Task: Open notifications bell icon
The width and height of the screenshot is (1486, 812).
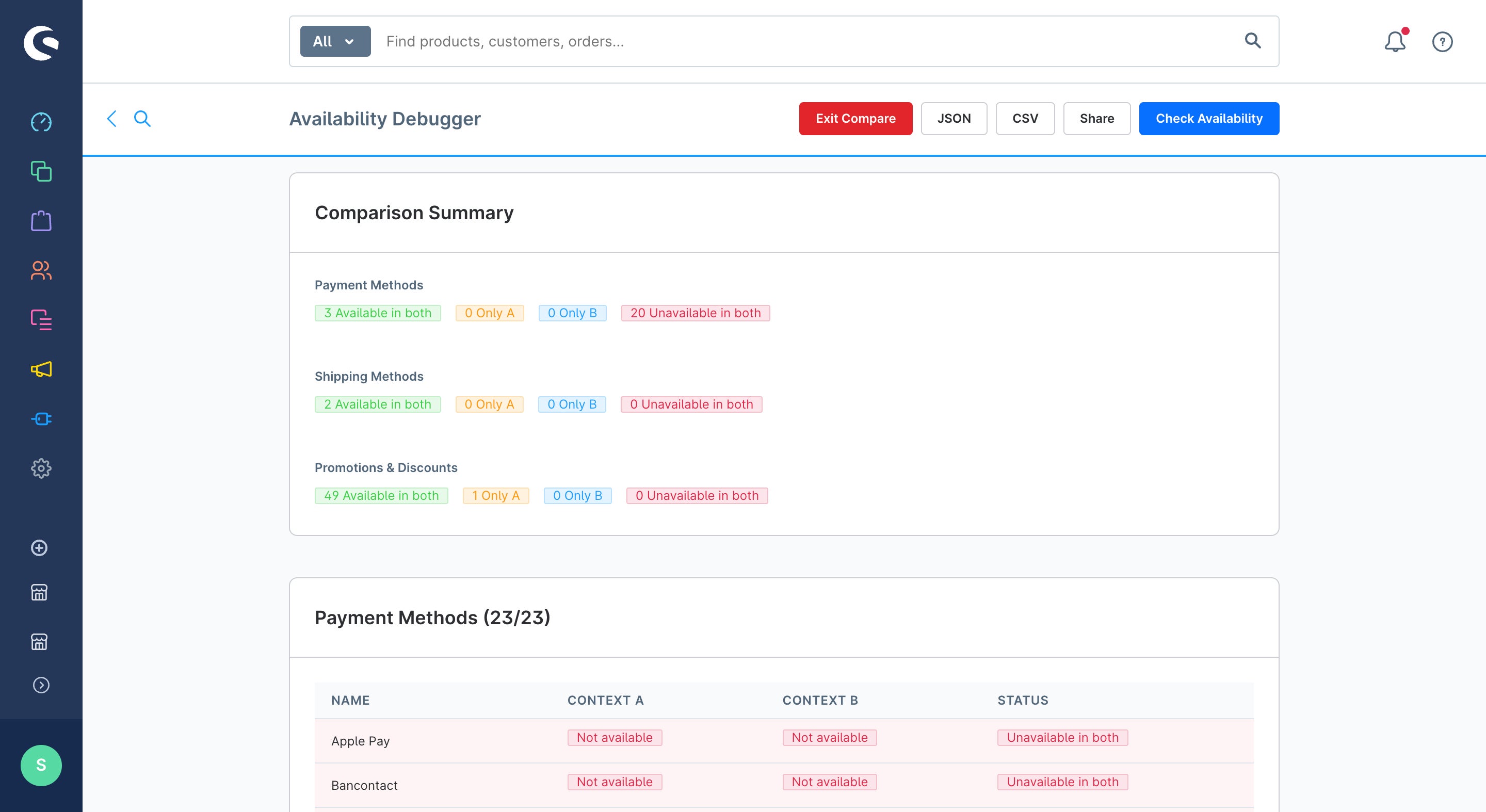Action: tap(1395, 41)
